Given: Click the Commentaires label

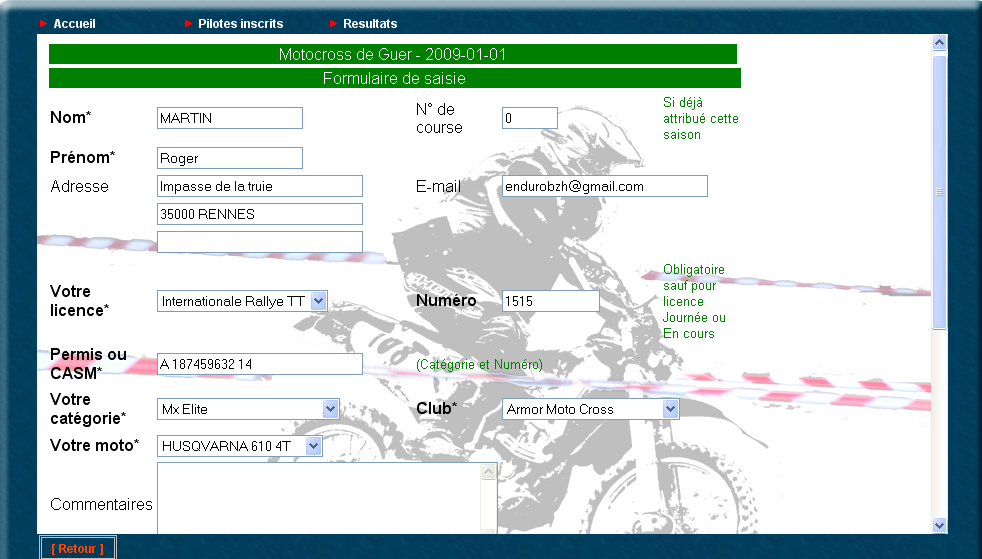Looking at the screenshot, I should [x=101, y=505].
